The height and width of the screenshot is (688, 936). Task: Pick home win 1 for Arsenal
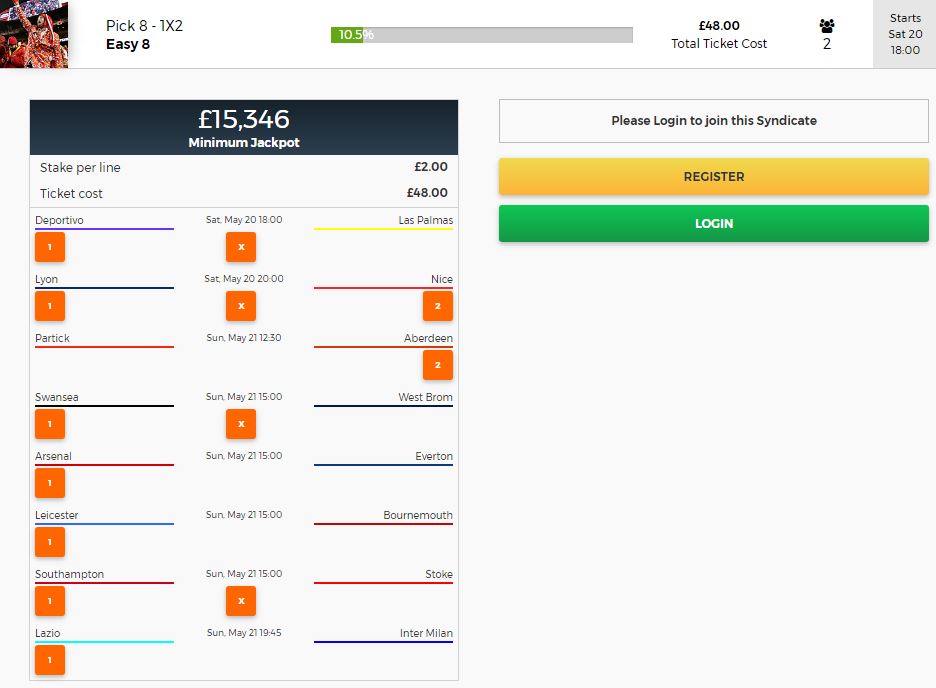coord(50,483)
